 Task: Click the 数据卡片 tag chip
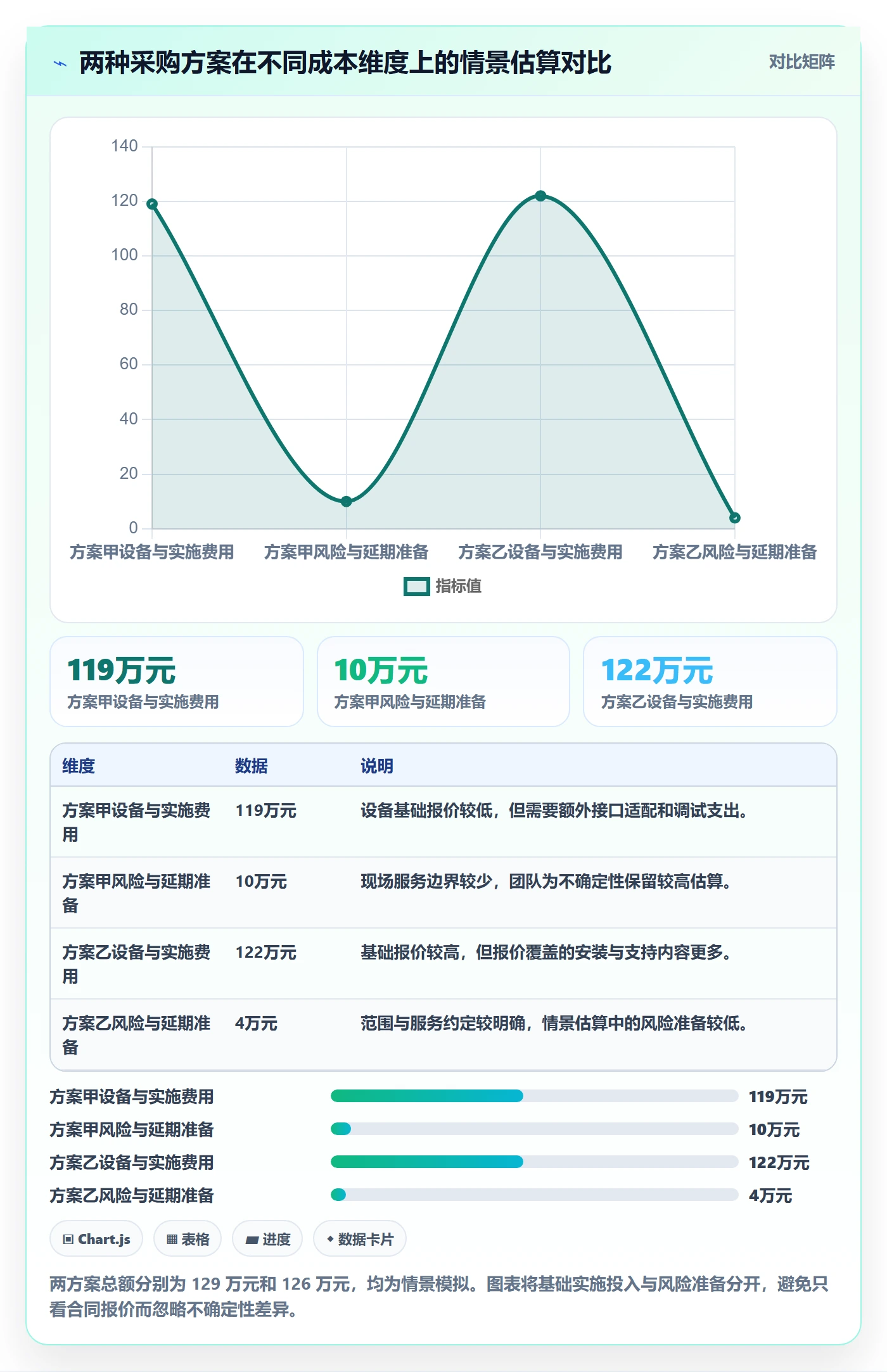pyautogui.click(x=360, y=1239)
